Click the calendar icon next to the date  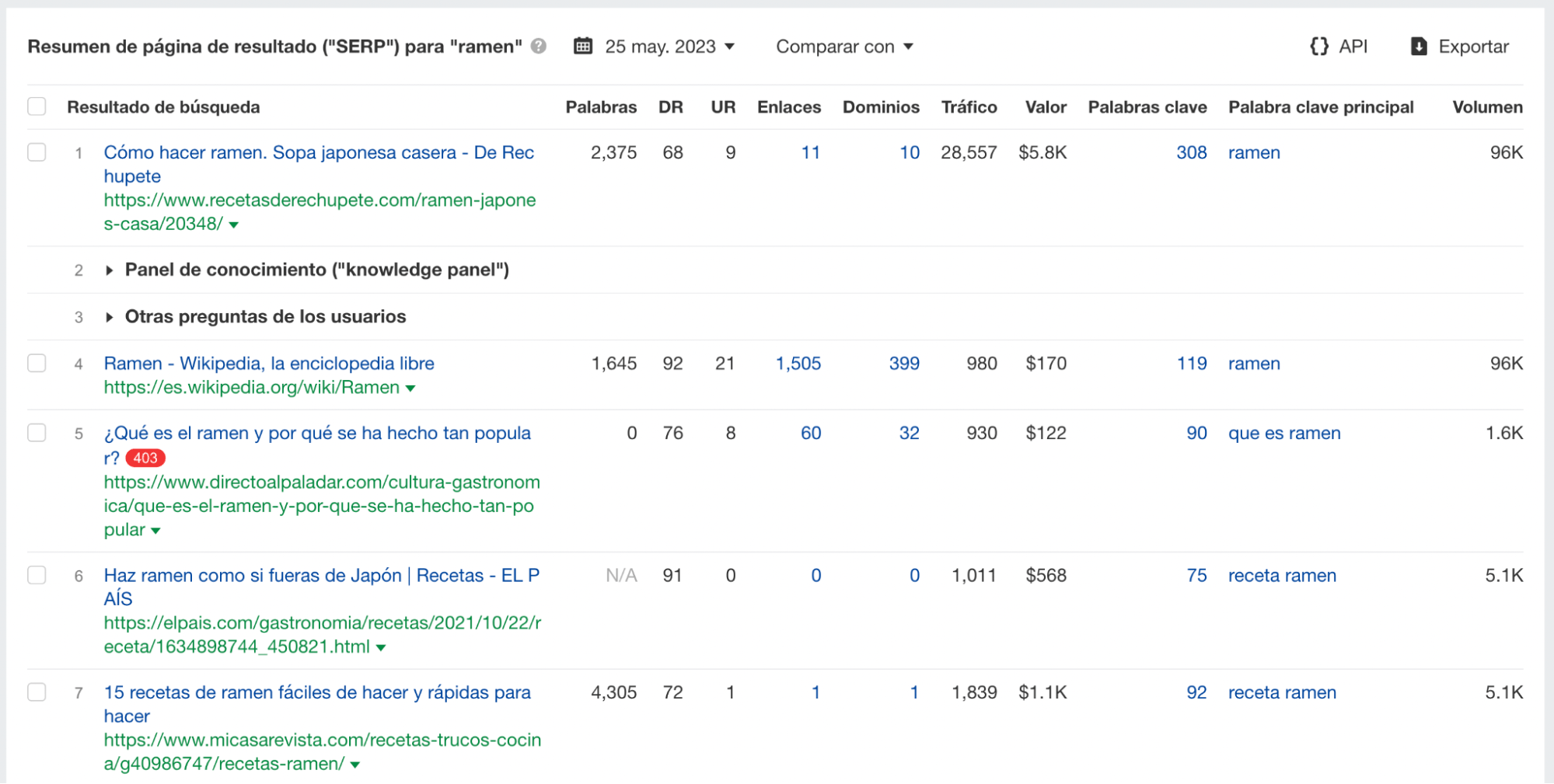(583, 46)
